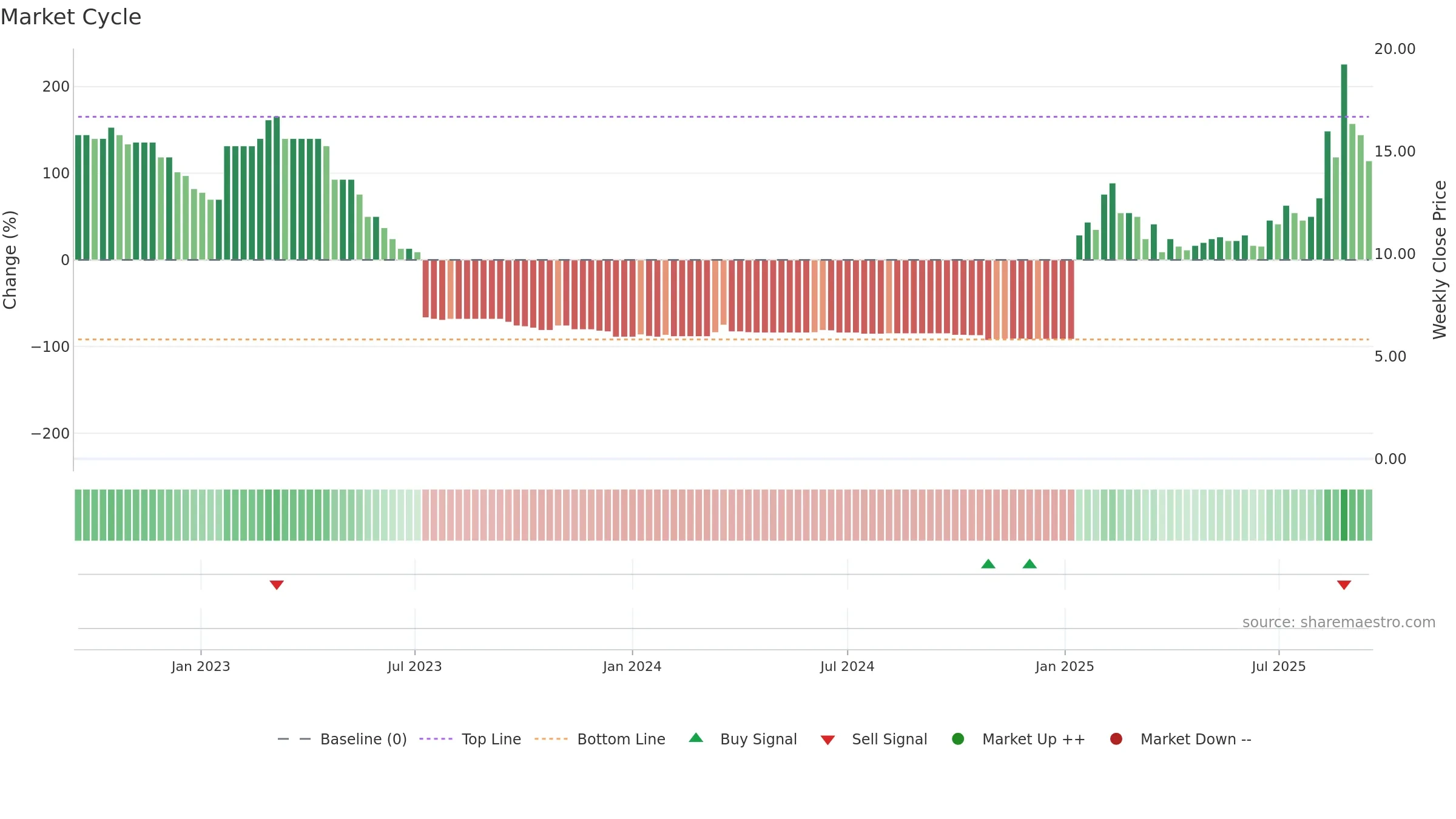
Task: Click the 10.00 right axis value
Action: 1395,254
